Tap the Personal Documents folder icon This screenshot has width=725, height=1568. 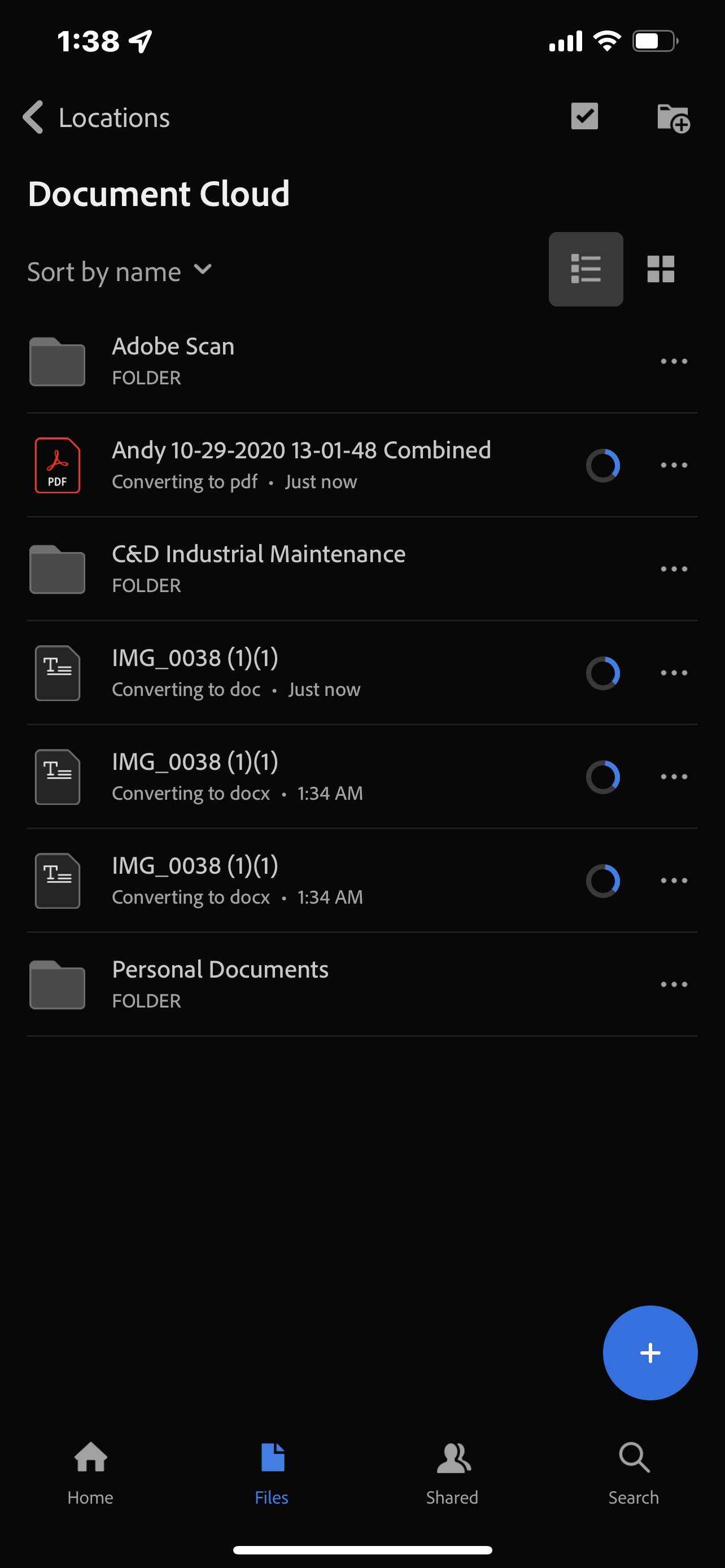pos(56,984)
